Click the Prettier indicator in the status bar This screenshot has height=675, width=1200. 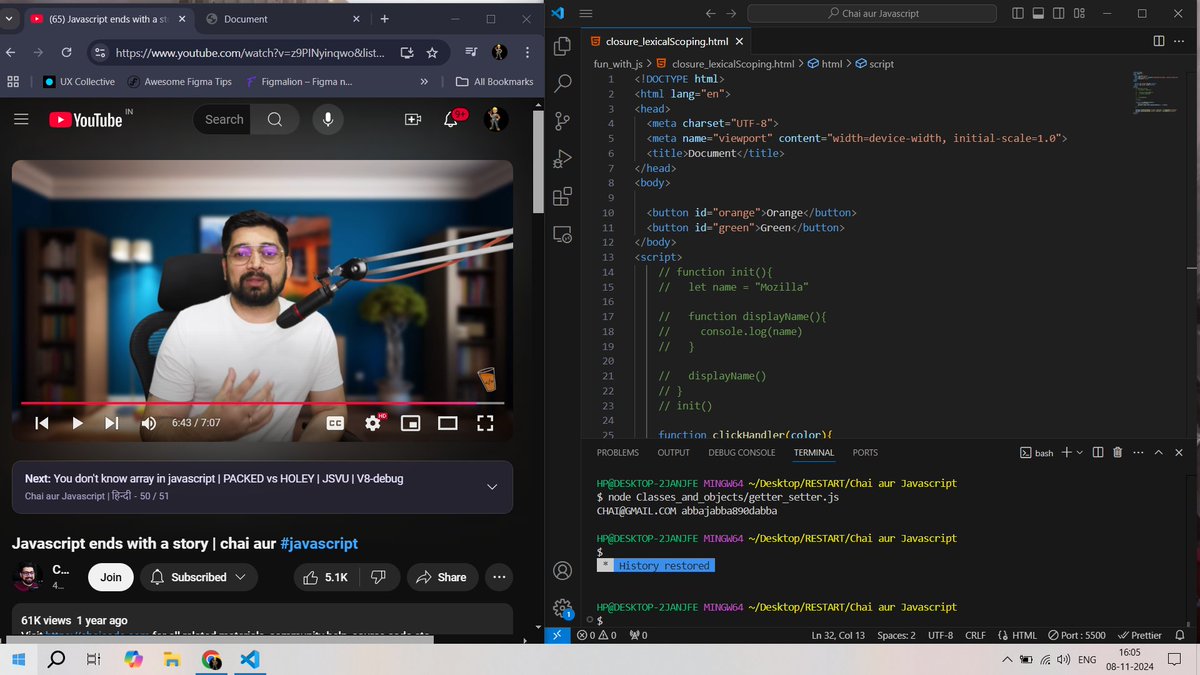pos(1140,634)
